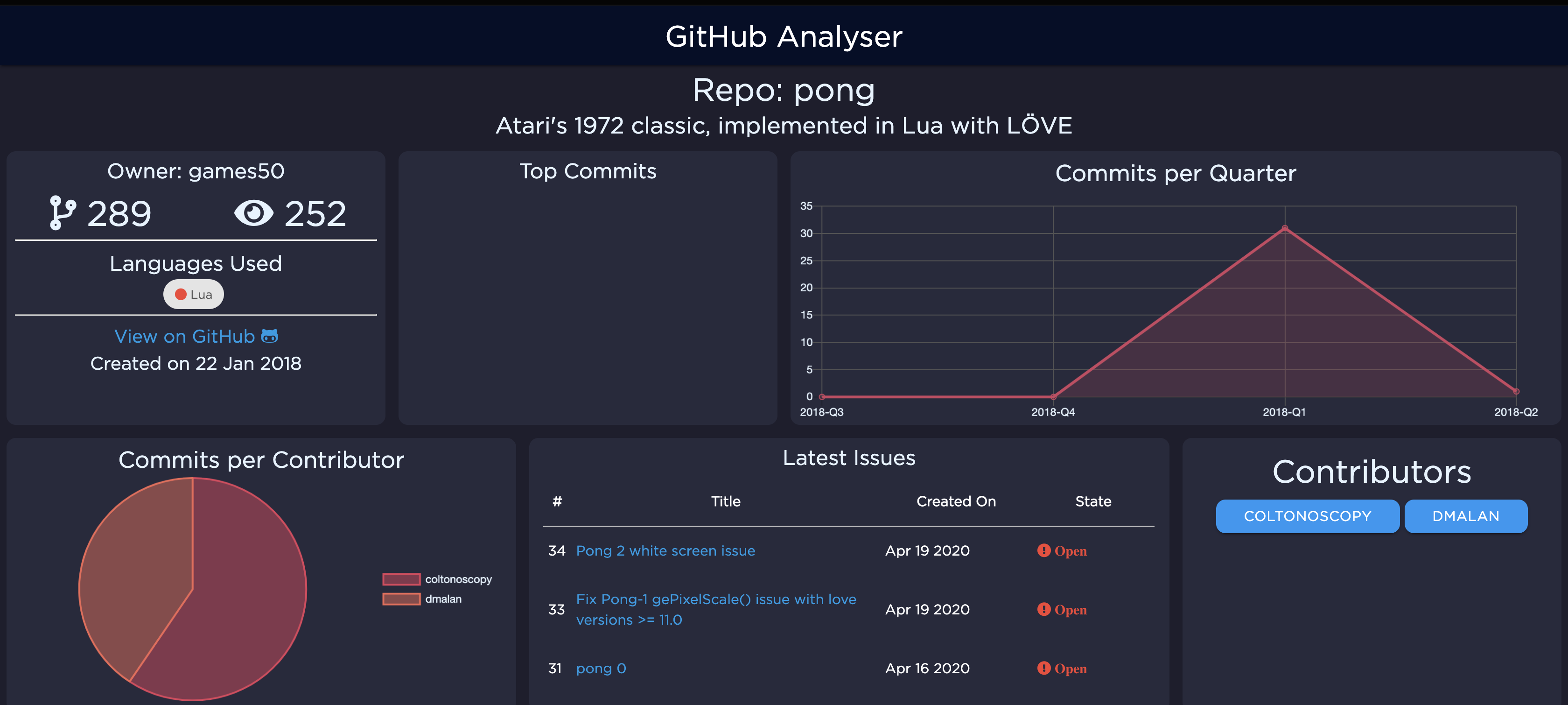
Task: Open the View on GitHub link
Action: click(184, 336)
